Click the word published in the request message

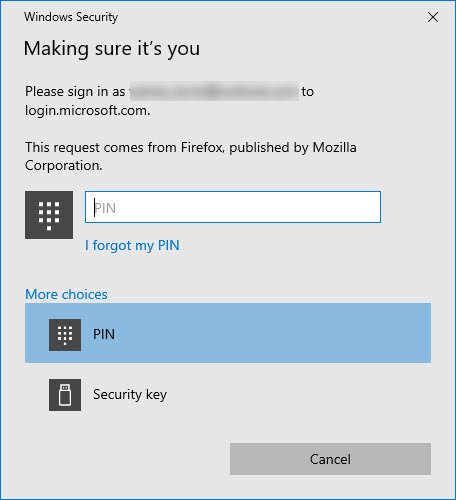point(259,148)
